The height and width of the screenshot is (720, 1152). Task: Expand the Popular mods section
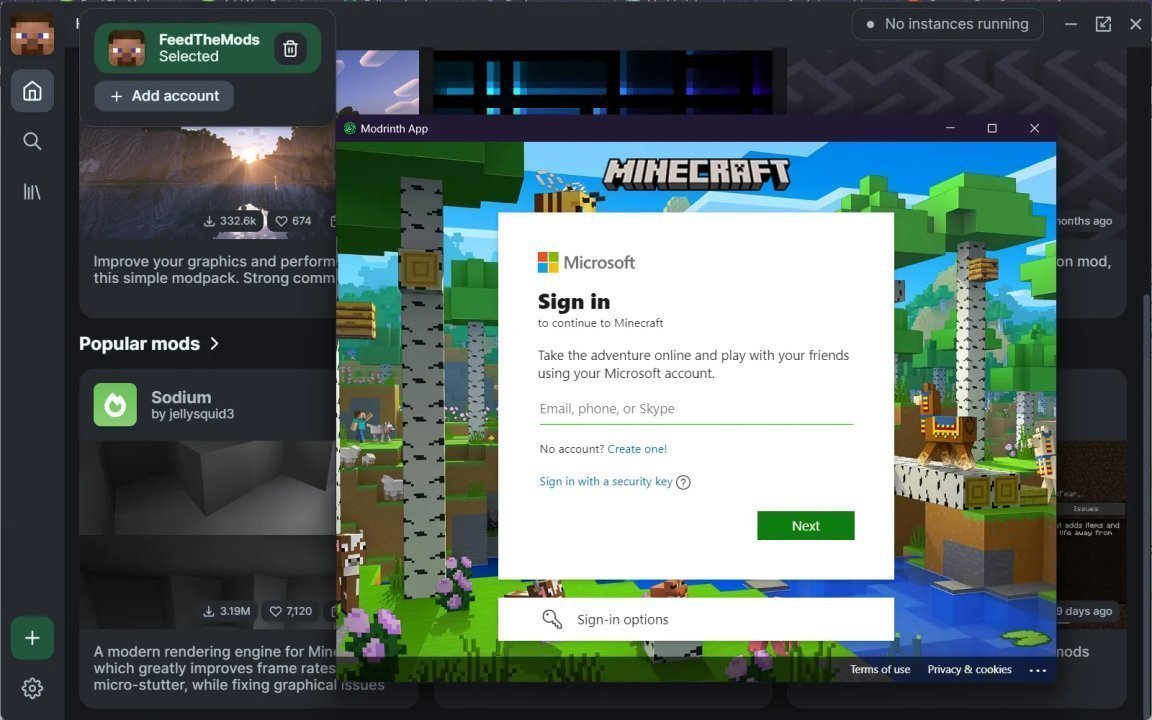149,344
